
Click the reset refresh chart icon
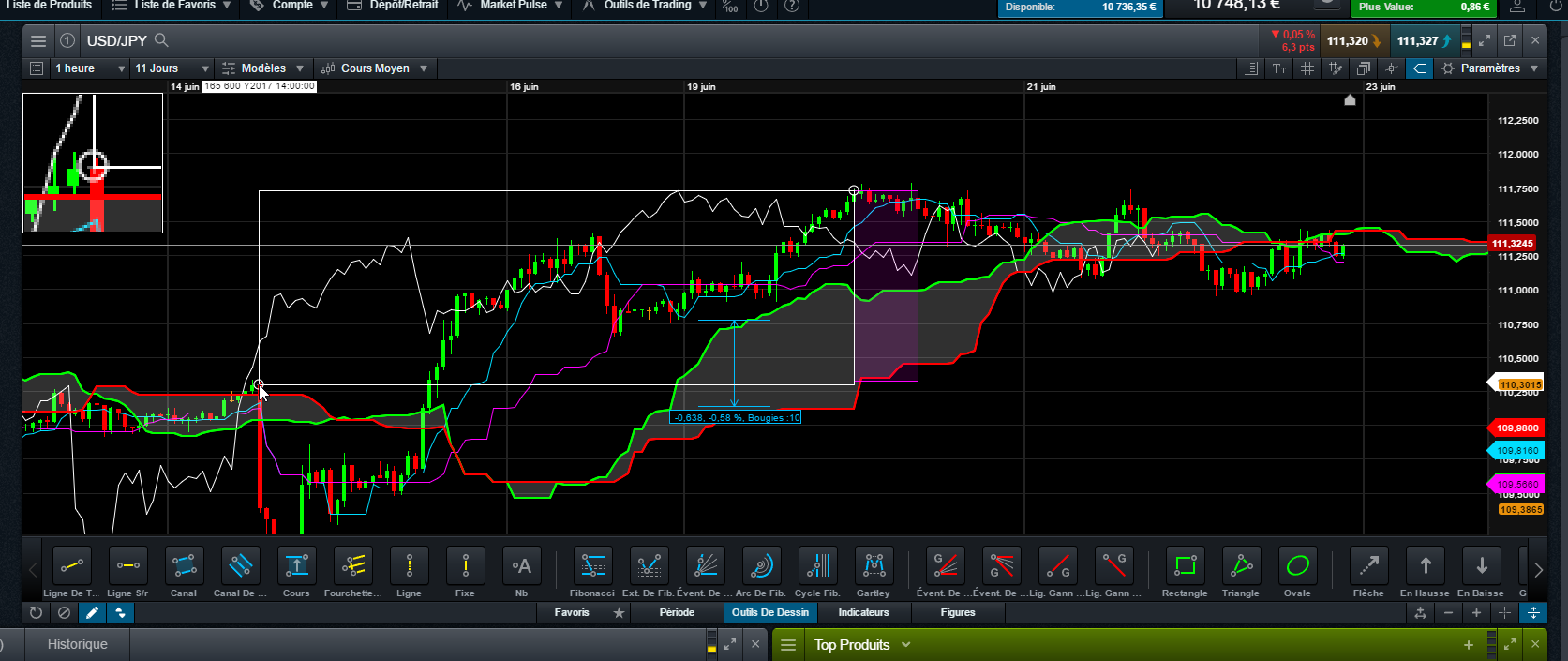tap(36, 612)
